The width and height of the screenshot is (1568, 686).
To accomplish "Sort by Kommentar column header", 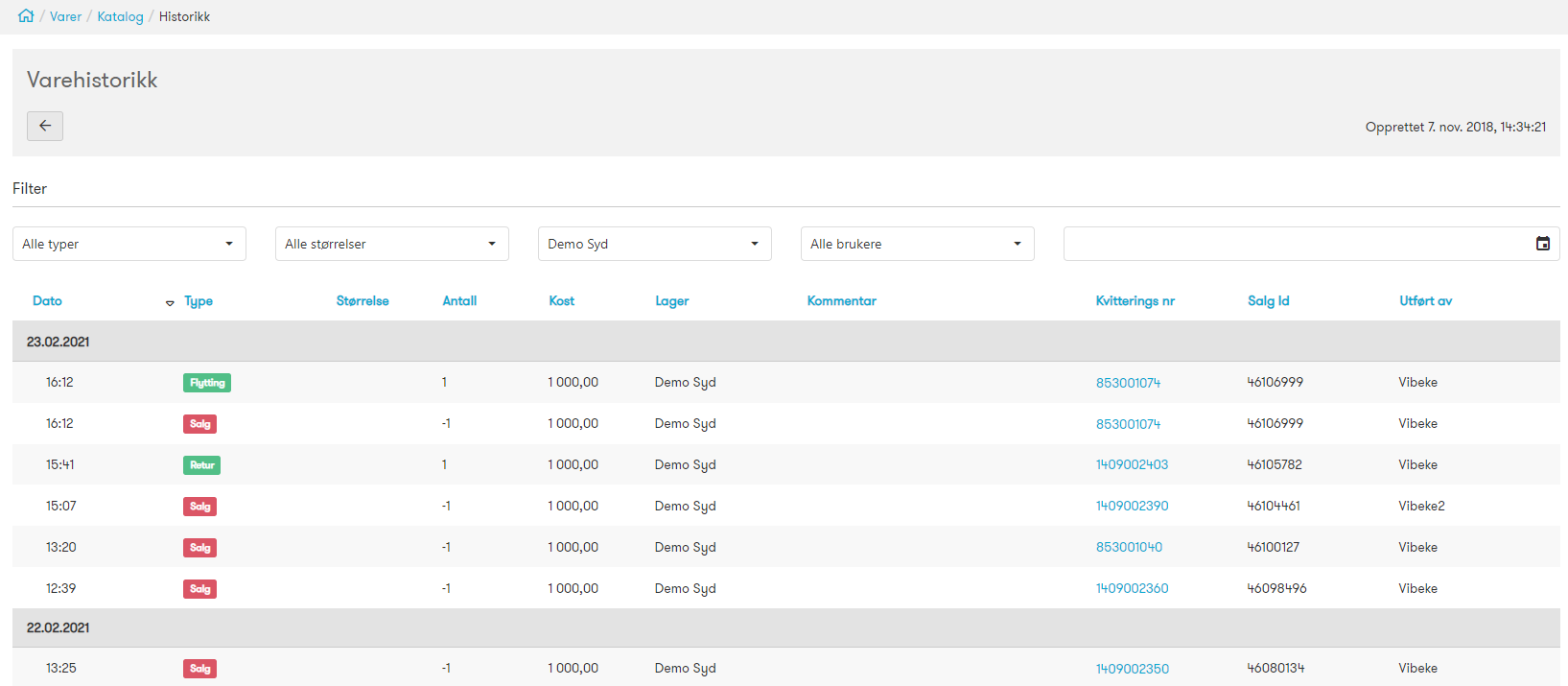I will (841, 300).
